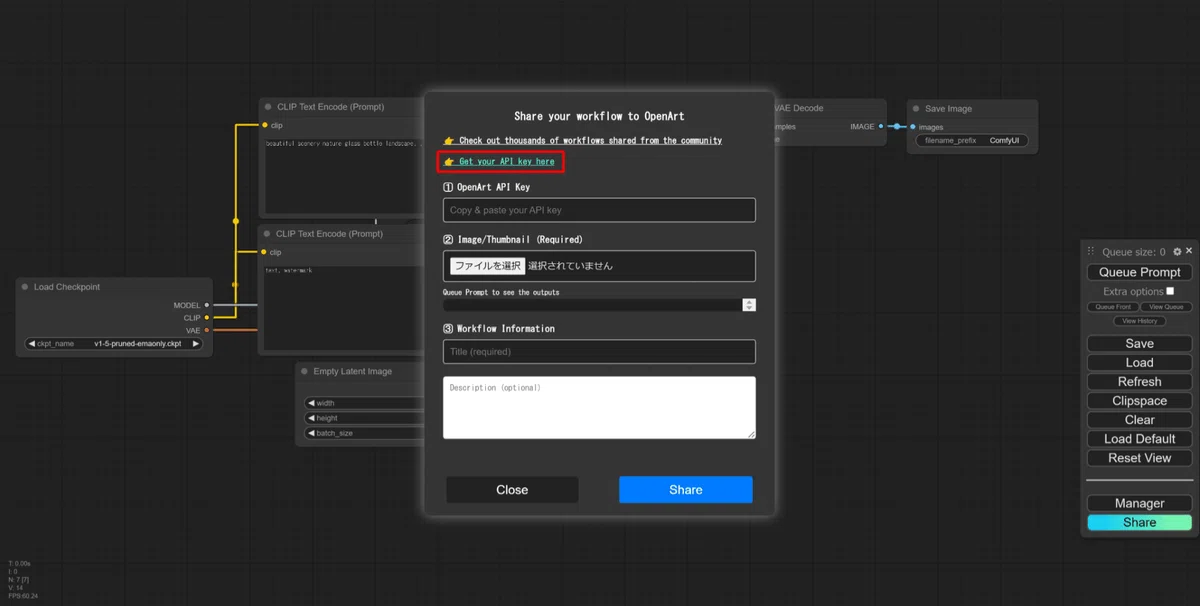Decrease the width value using left arrow
The image size is (1200, 606).
coord(311,404)
